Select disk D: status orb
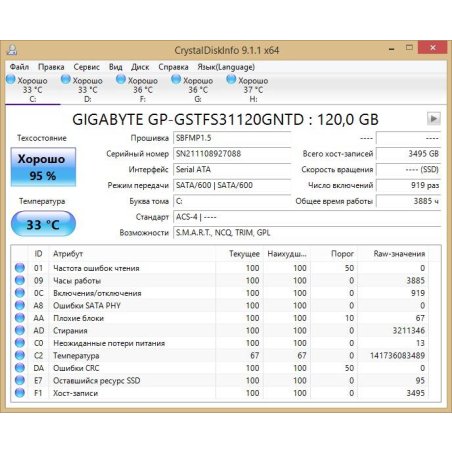Screen dimensions: 452x452 point(66,80)
